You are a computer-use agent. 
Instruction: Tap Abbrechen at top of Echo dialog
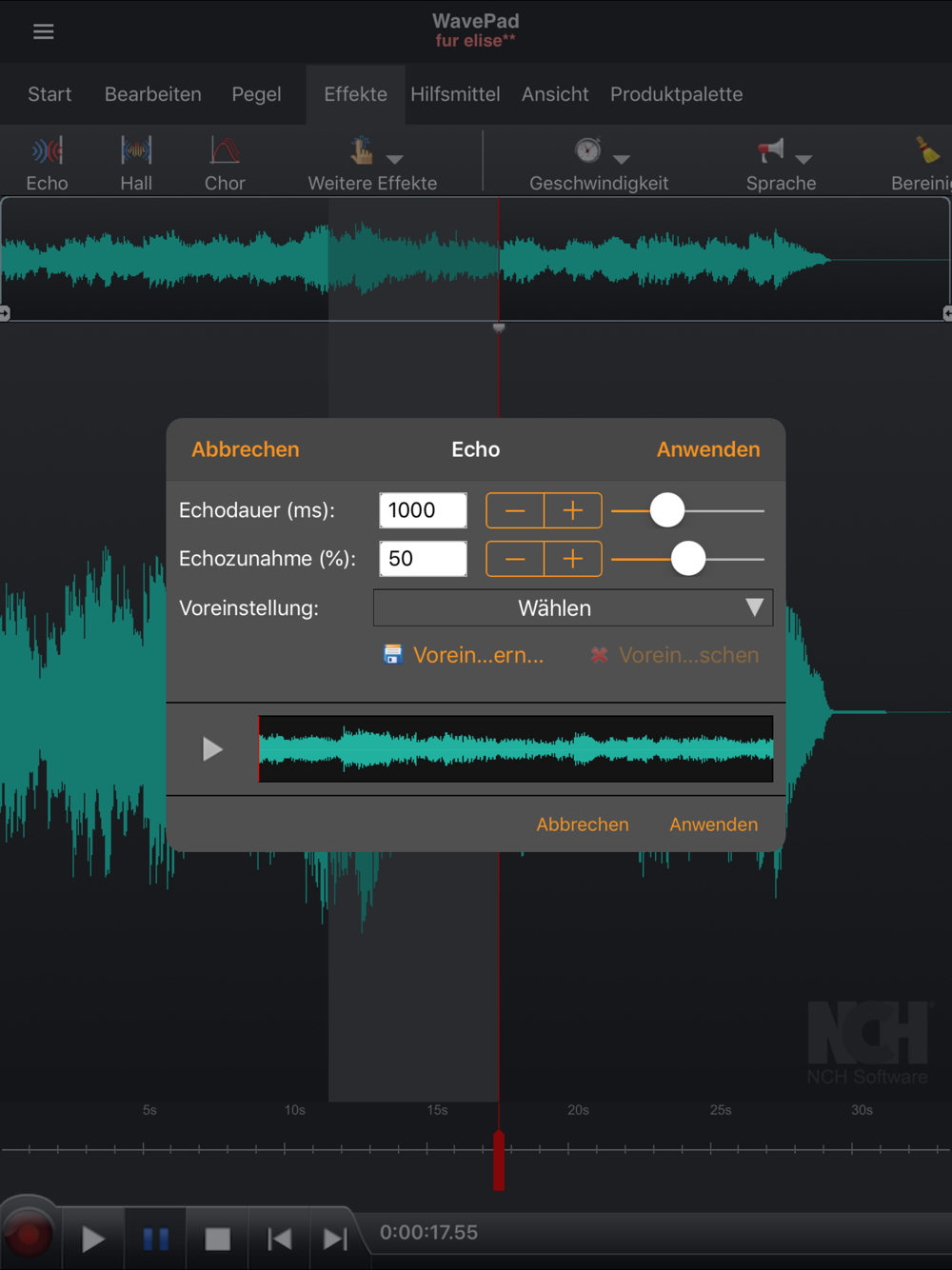pos(246,449)
